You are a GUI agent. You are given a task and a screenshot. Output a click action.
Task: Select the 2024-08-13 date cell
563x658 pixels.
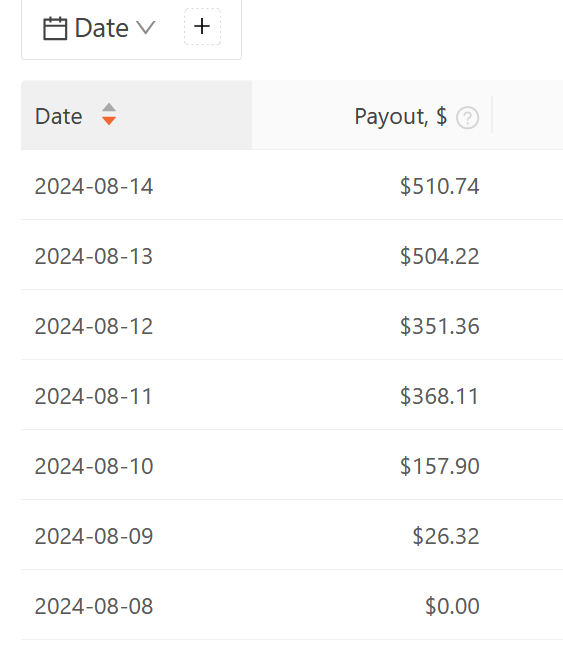[94, 256]
